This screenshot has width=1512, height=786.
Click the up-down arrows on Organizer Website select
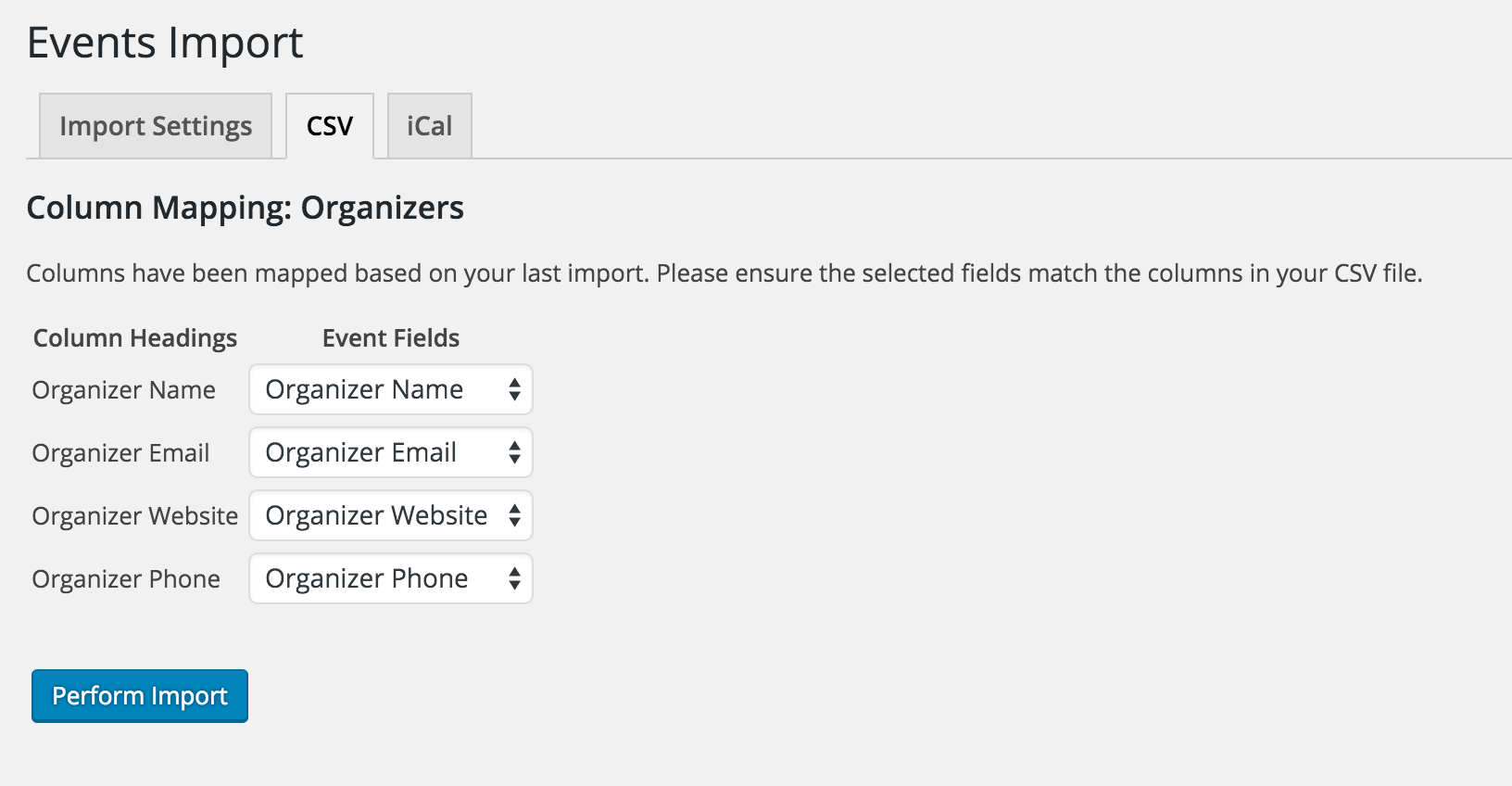point(514,515)
